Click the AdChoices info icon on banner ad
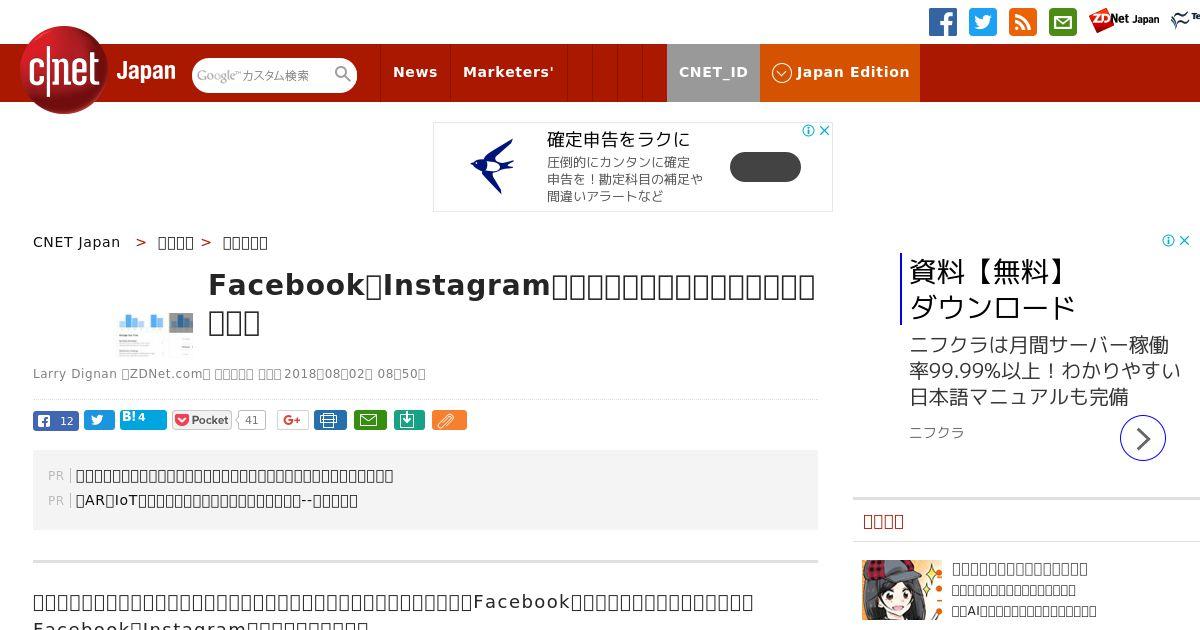Image resolution: width=1200 pixels, height=630 pixels. [808, 131]
